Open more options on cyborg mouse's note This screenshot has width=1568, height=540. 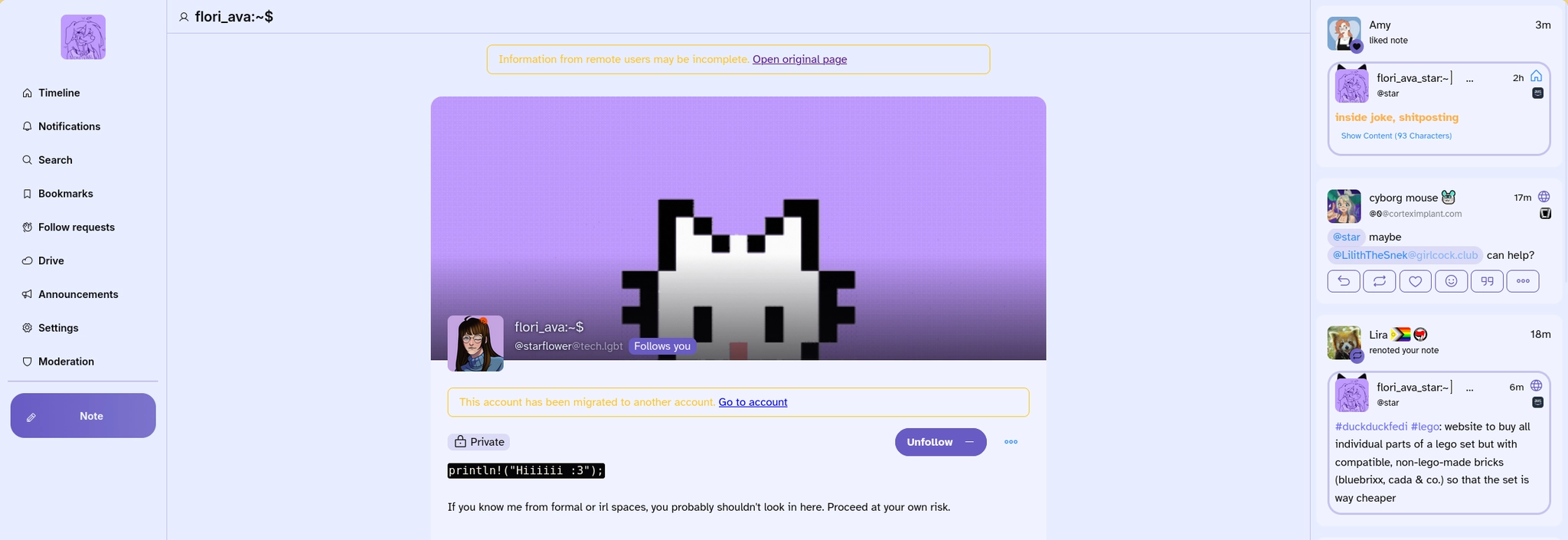pos(1523,281)
